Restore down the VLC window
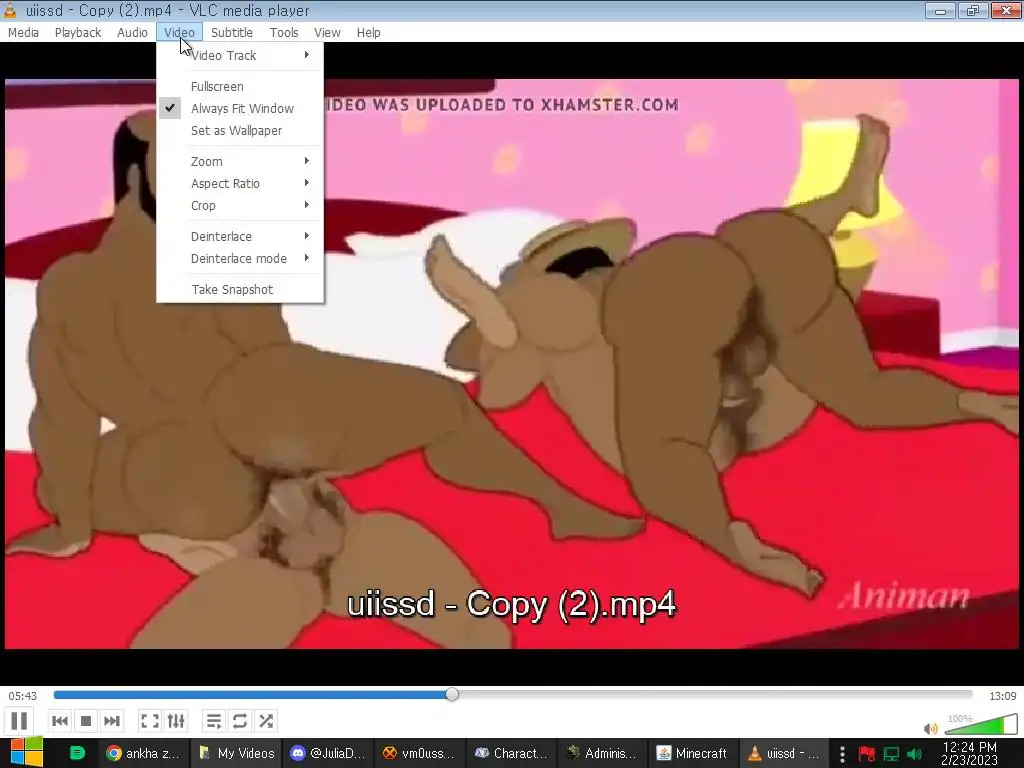The image size is (1024, 768). coord(972,10)
